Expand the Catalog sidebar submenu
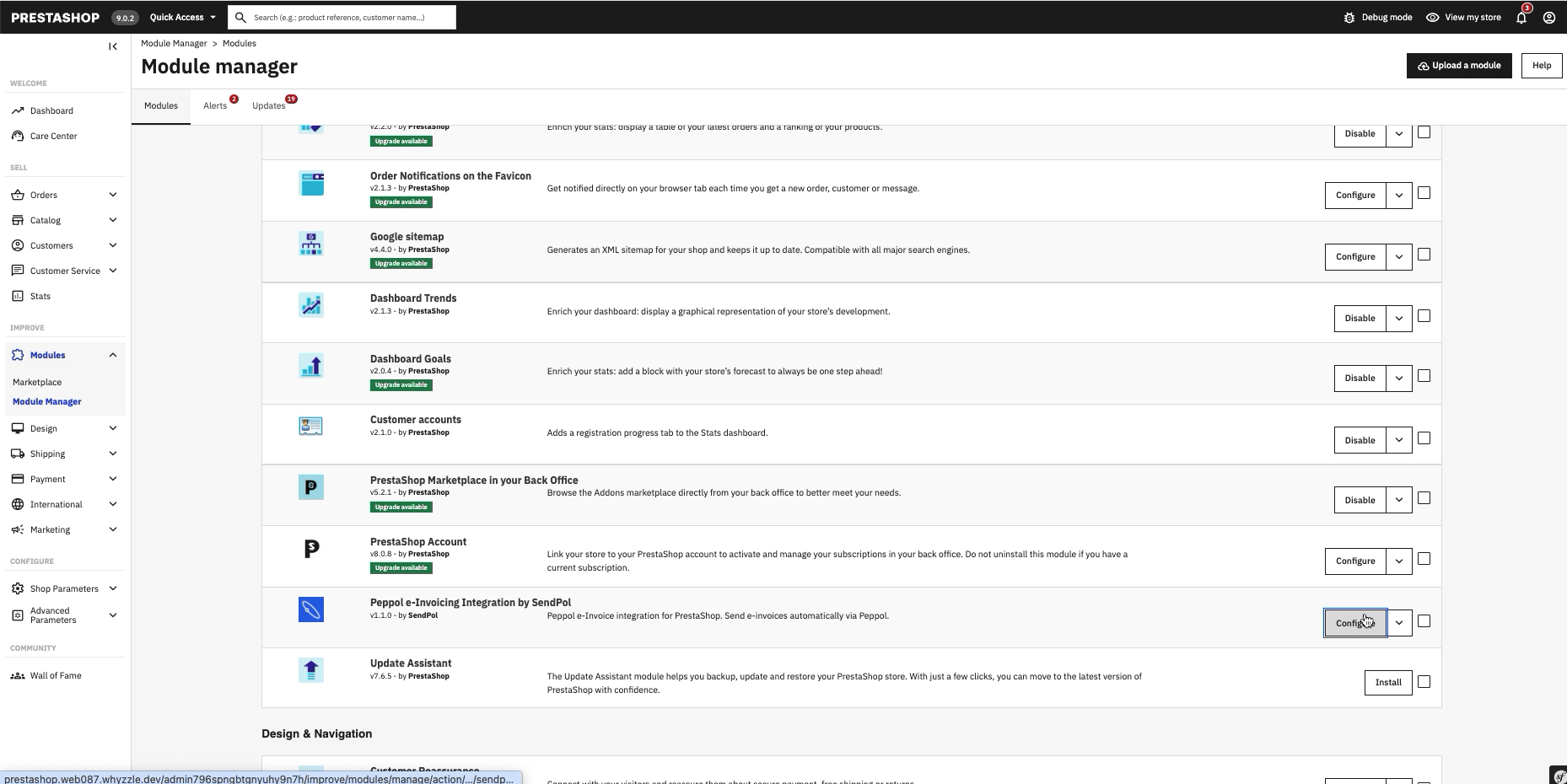1567x784 pixels. click(x=113, y=220)
